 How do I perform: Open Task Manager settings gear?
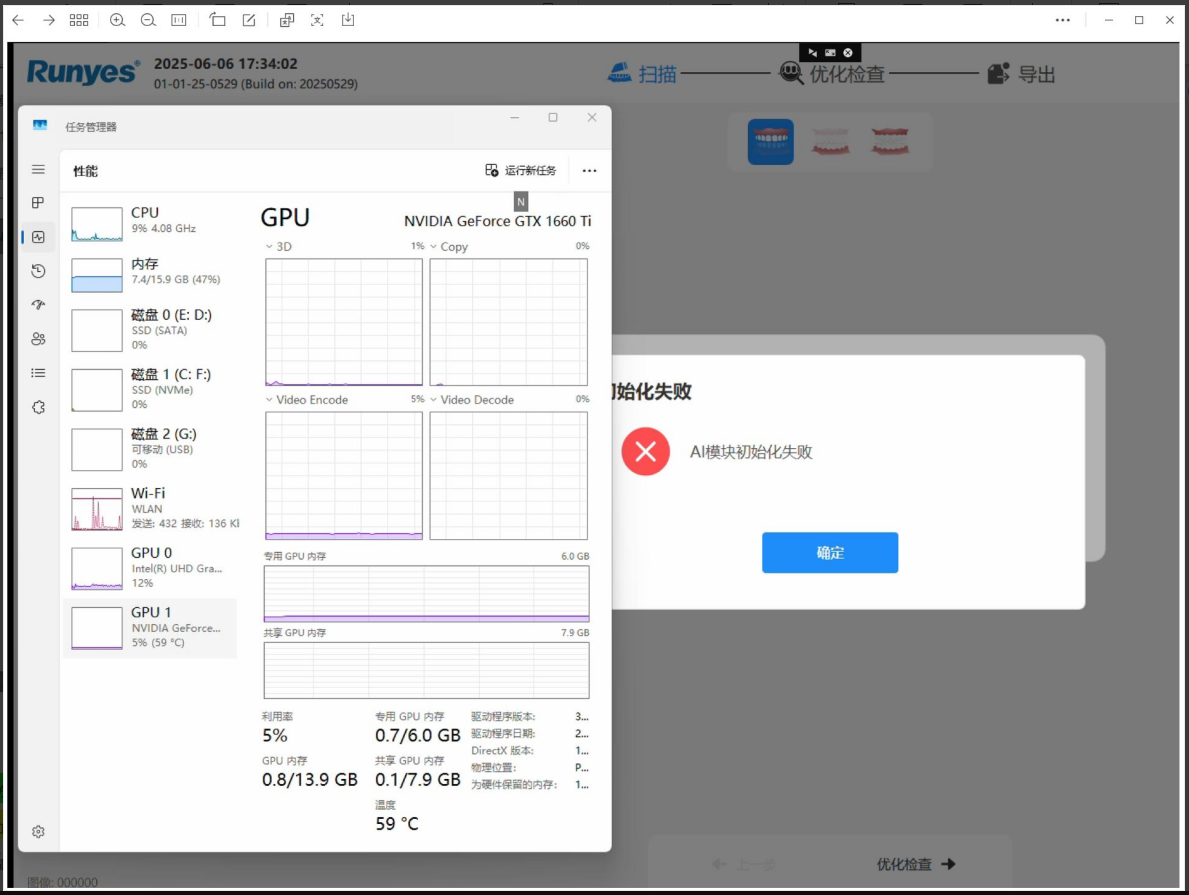38,831
